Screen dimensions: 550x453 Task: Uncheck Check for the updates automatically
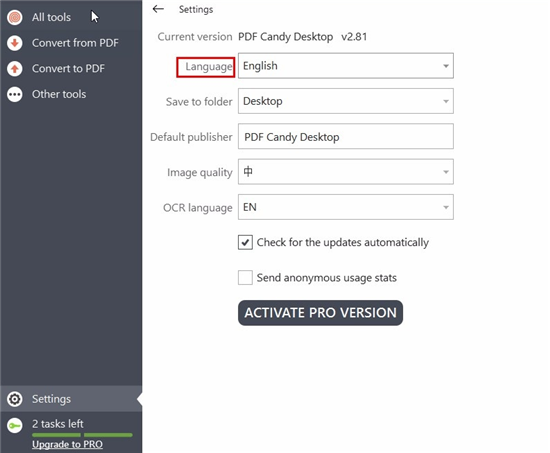click(245, 242)
